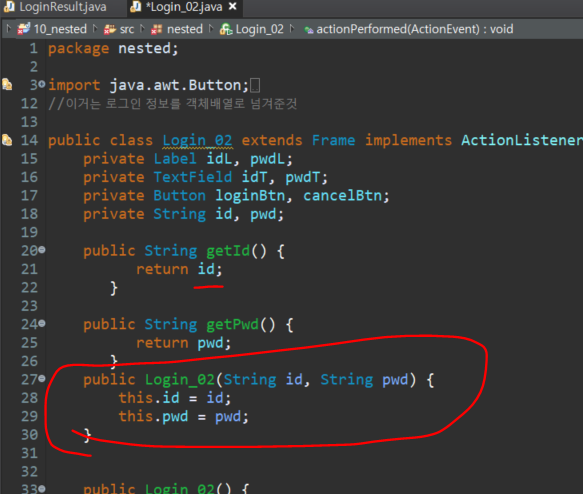Expand breadcrumb arrow before 10_nested
The height and width of the screenshot is (494, 583).
pos(9,29)
